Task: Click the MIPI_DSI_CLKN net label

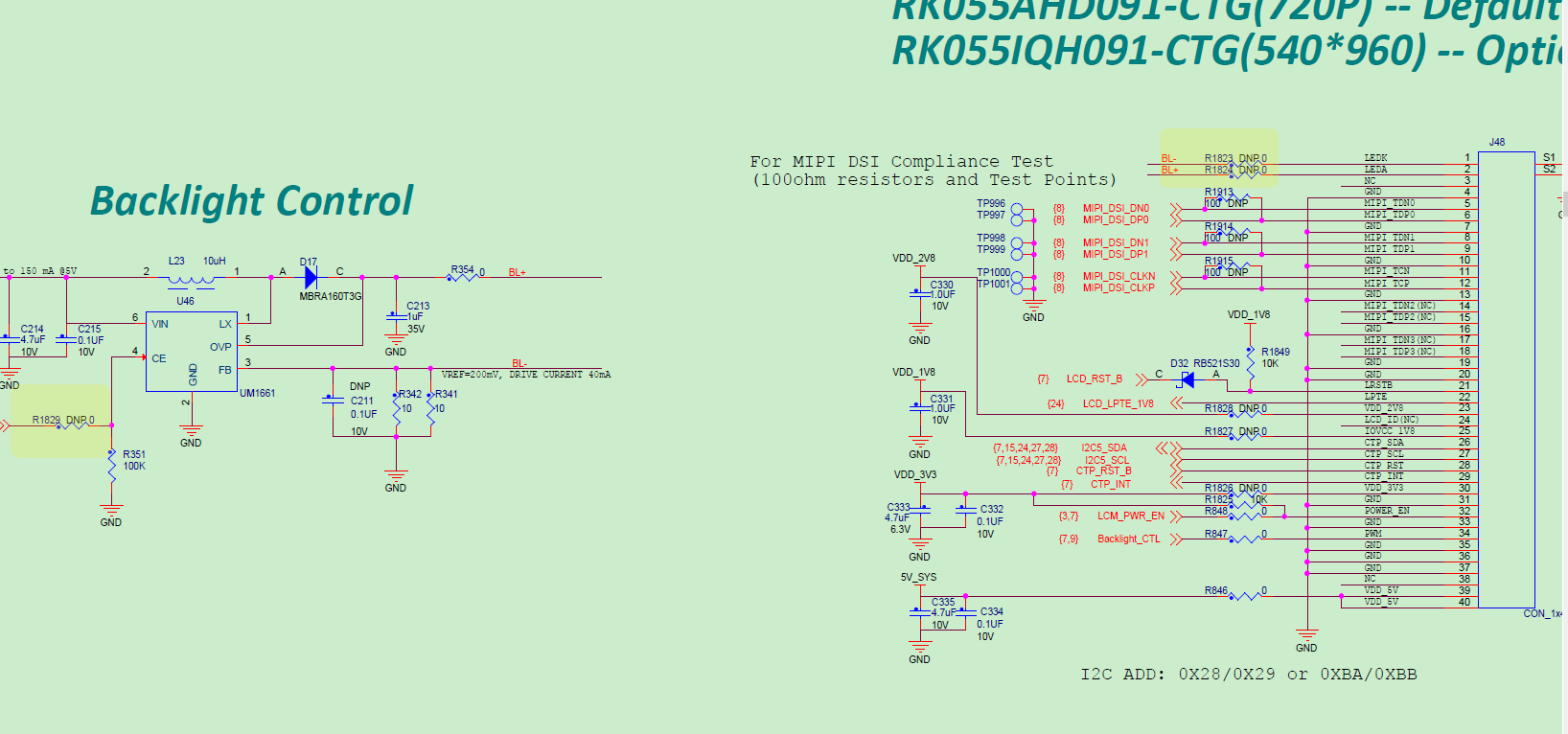Action: coord(1118,276)
